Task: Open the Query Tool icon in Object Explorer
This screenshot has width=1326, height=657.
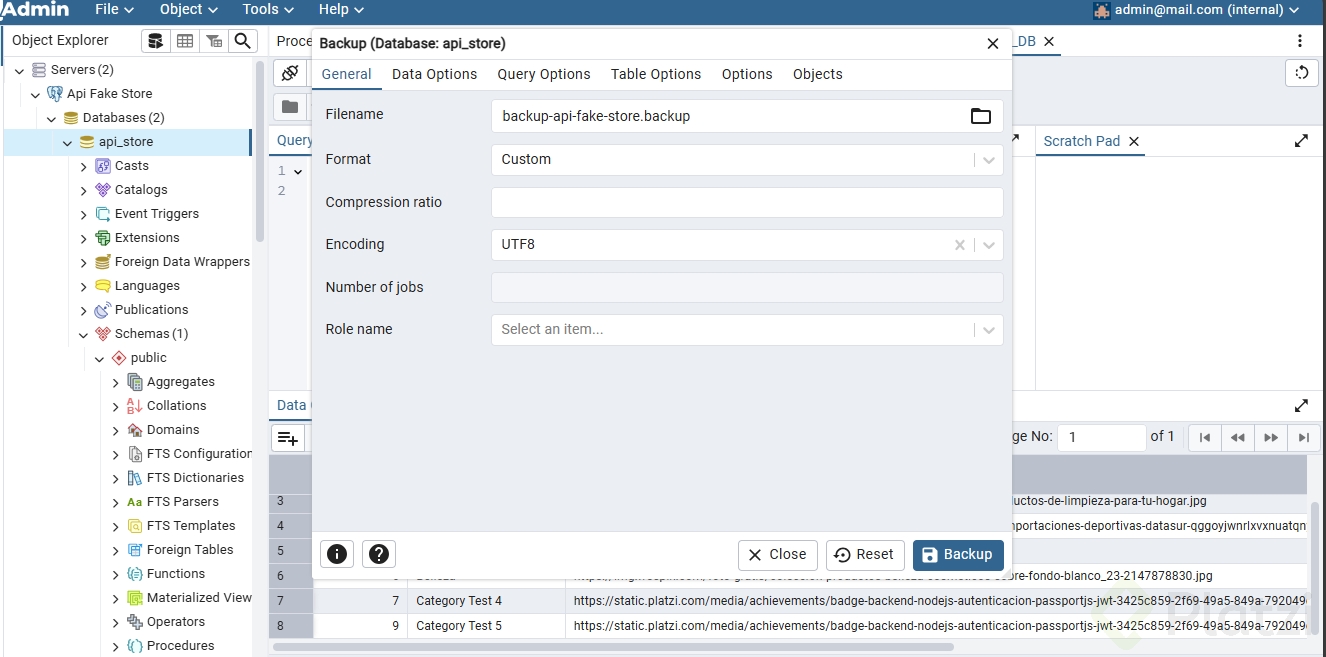Action: (x=155, y=41)
